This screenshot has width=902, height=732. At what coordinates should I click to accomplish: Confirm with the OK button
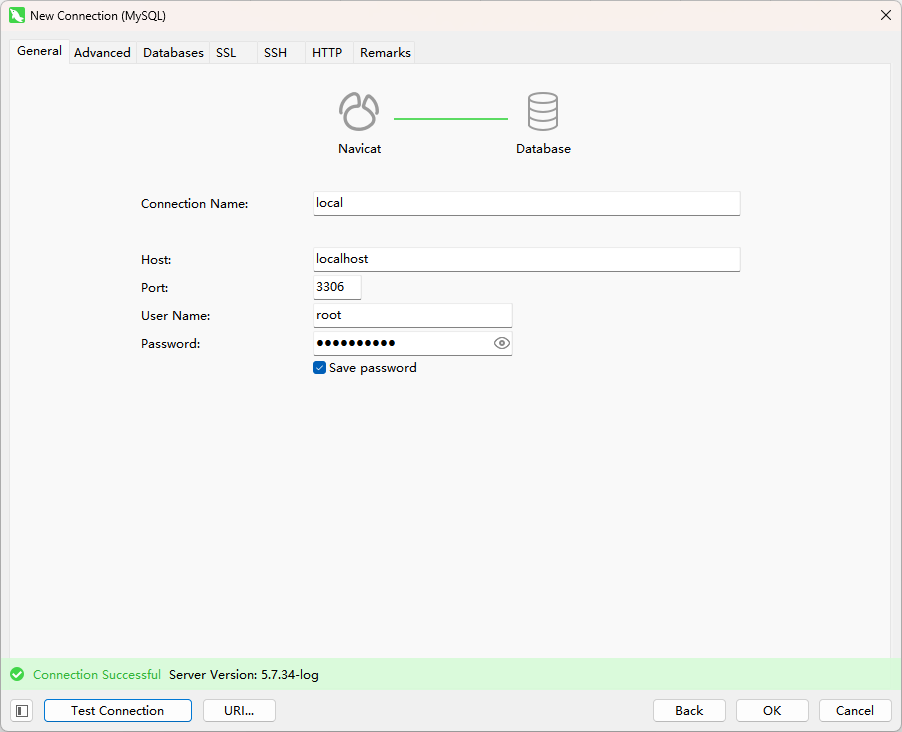(772, 711)
